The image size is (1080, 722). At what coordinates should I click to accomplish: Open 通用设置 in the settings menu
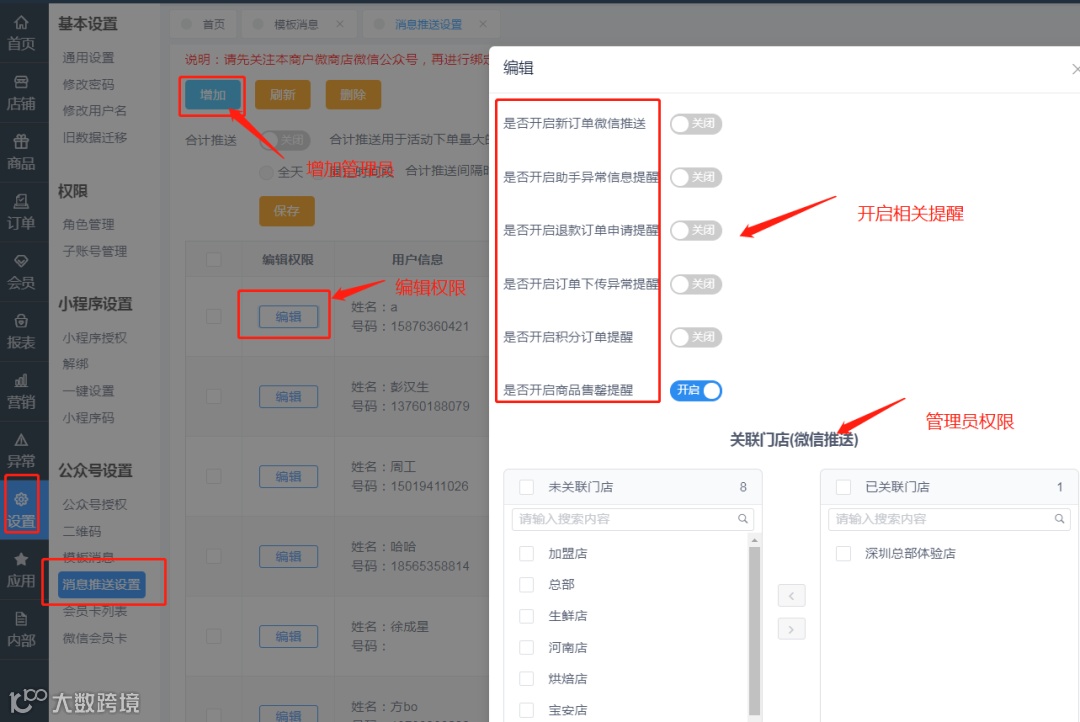coord(88,58)
